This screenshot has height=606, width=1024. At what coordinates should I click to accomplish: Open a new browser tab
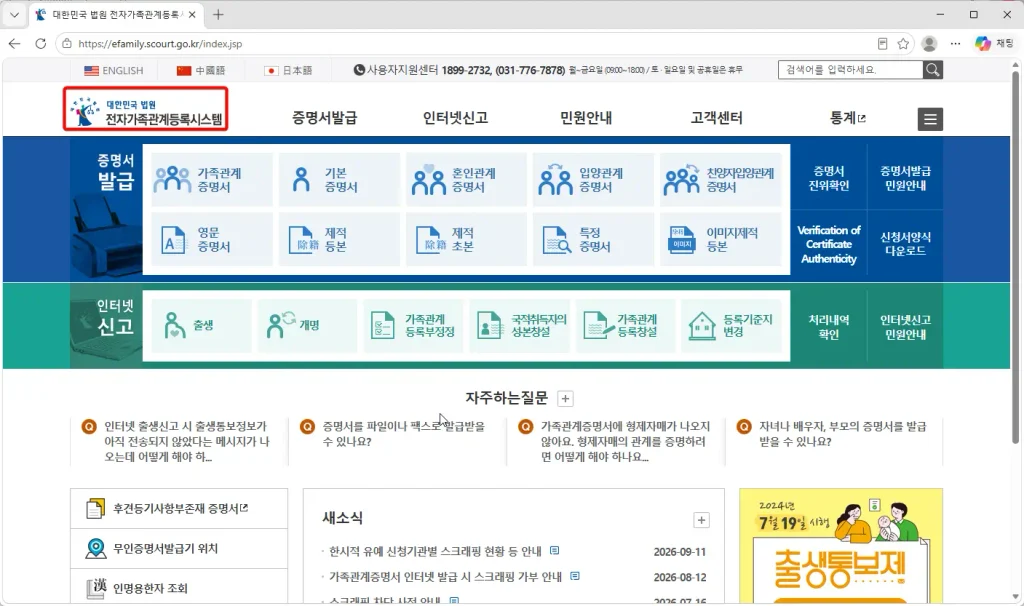218,14
